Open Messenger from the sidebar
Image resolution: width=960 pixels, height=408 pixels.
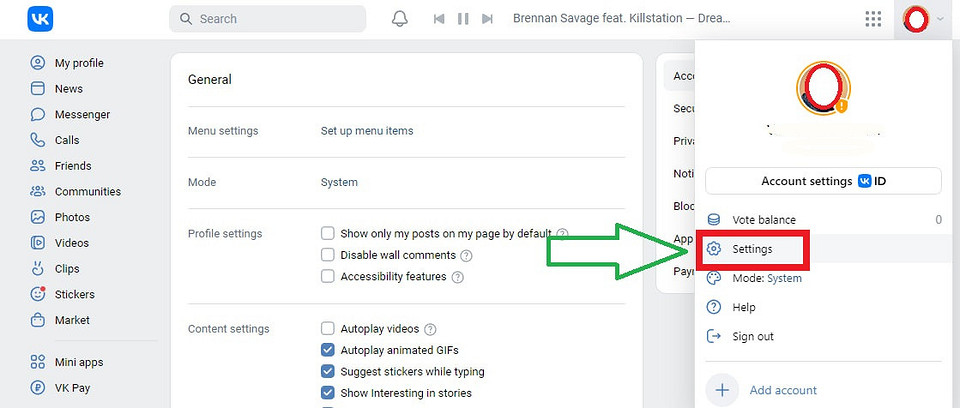coord(82,114)
